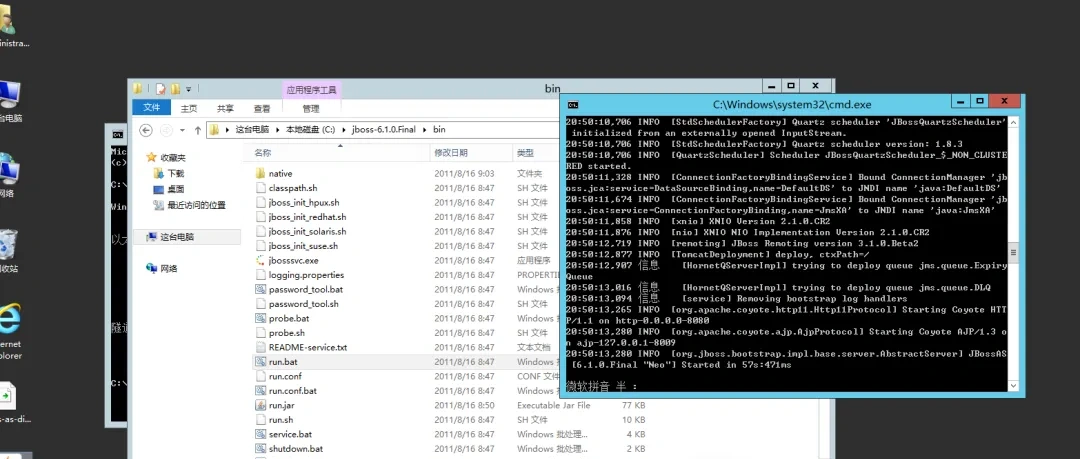The width and height of the screenshot is (1080, 459).
Task: Select the run.conf.bat batch icon
Action: 260,391
